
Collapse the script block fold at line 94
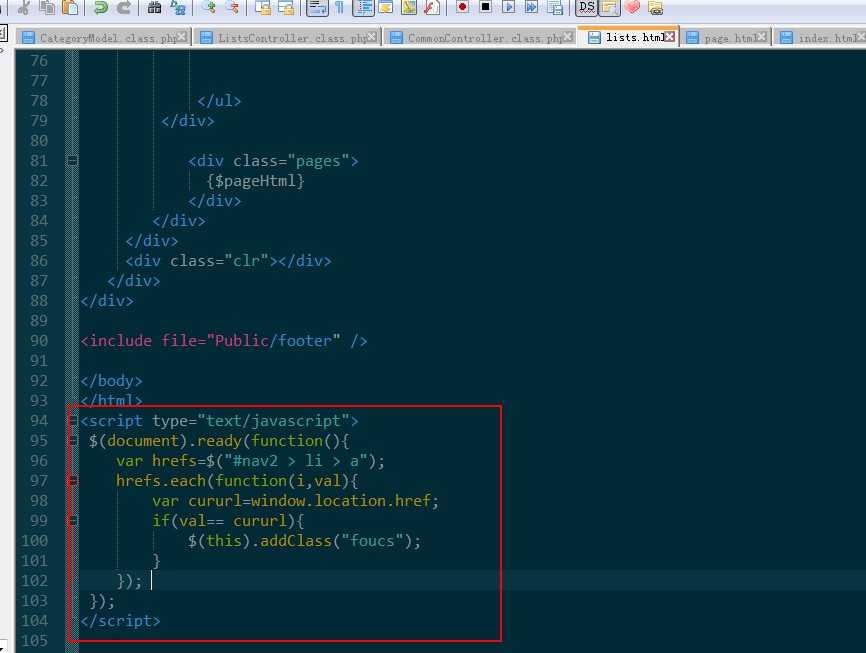point(72,421)
